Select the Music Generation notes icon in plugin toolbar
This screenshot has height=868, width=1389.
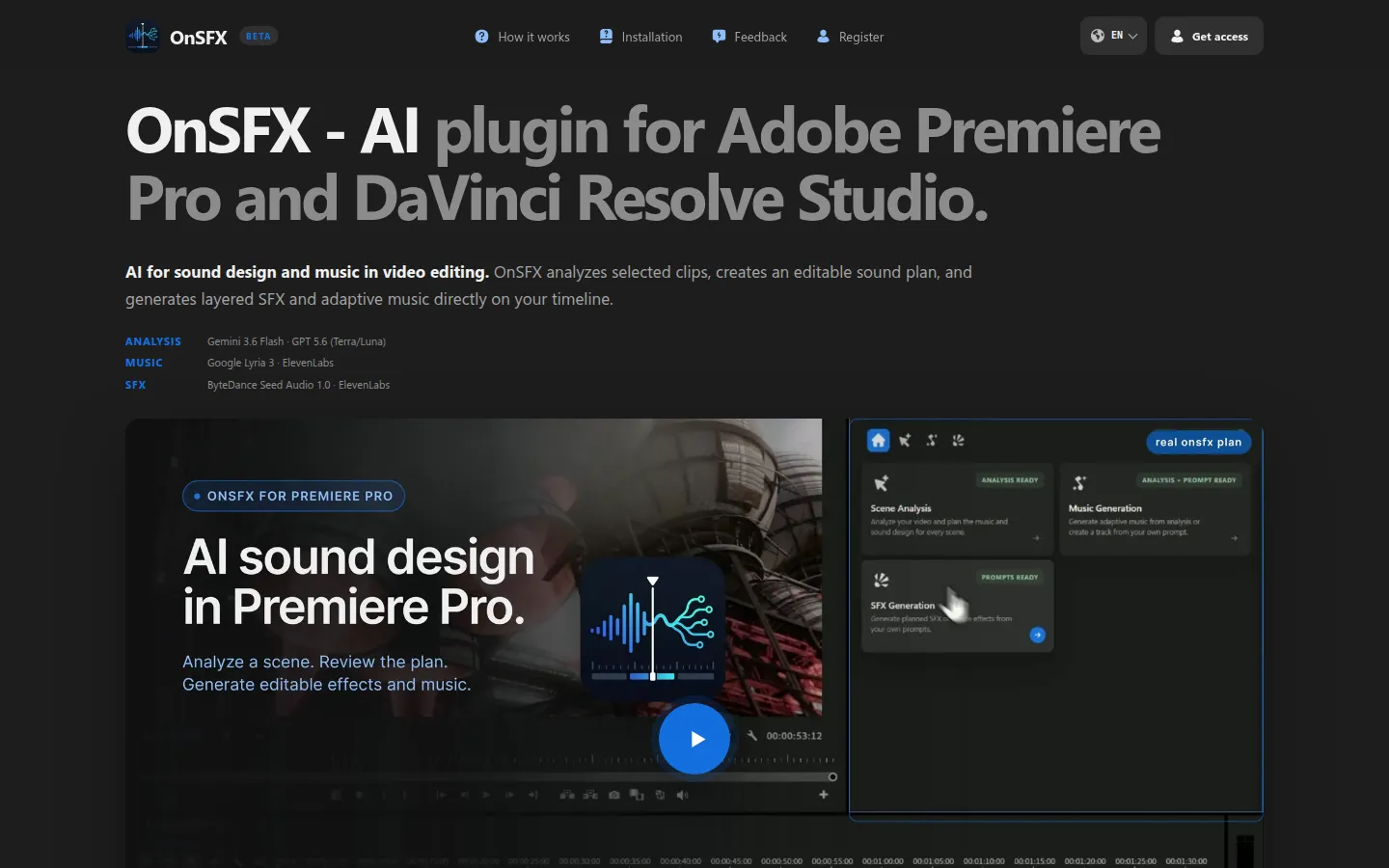(932, 441)
